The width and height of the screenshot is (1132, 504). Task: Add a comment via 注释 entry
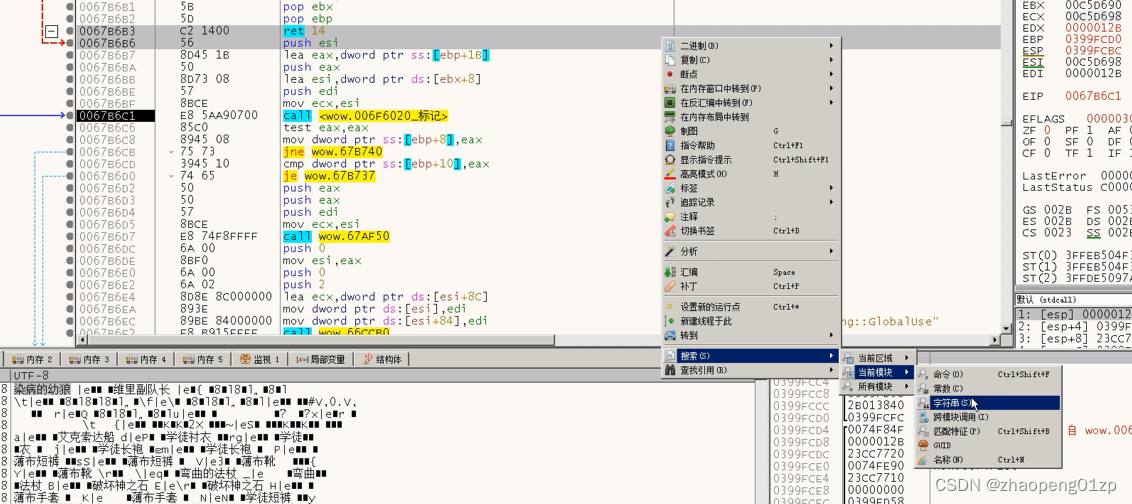click(752, 217)
